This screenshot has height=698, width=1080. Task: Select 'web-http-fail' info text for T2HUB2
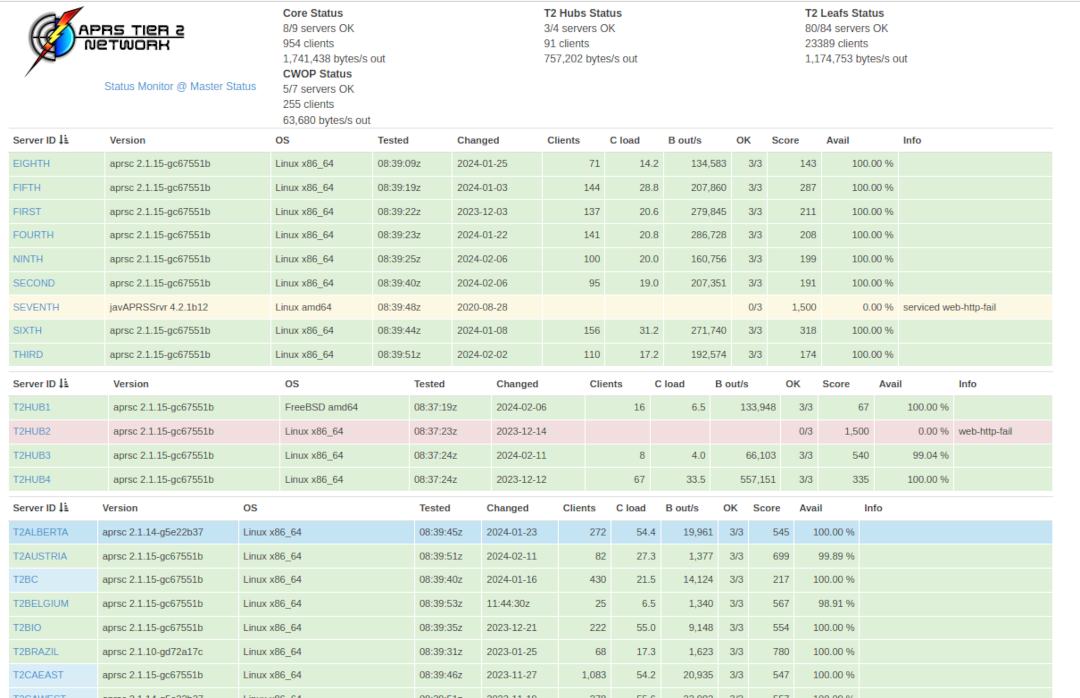click(x=985, y=431)
